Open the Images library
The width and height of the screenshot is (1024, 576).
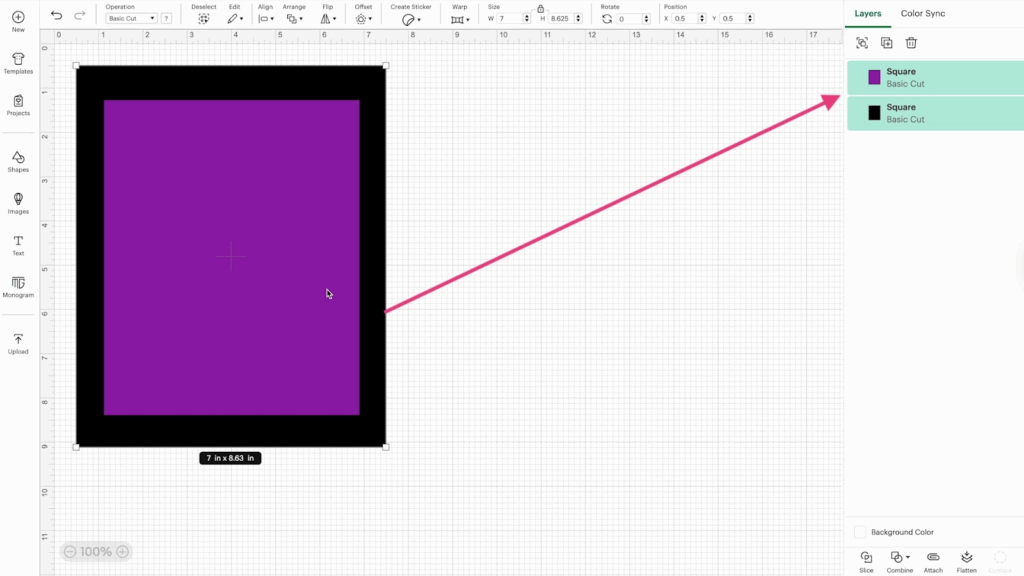click(x=18, y=203)
